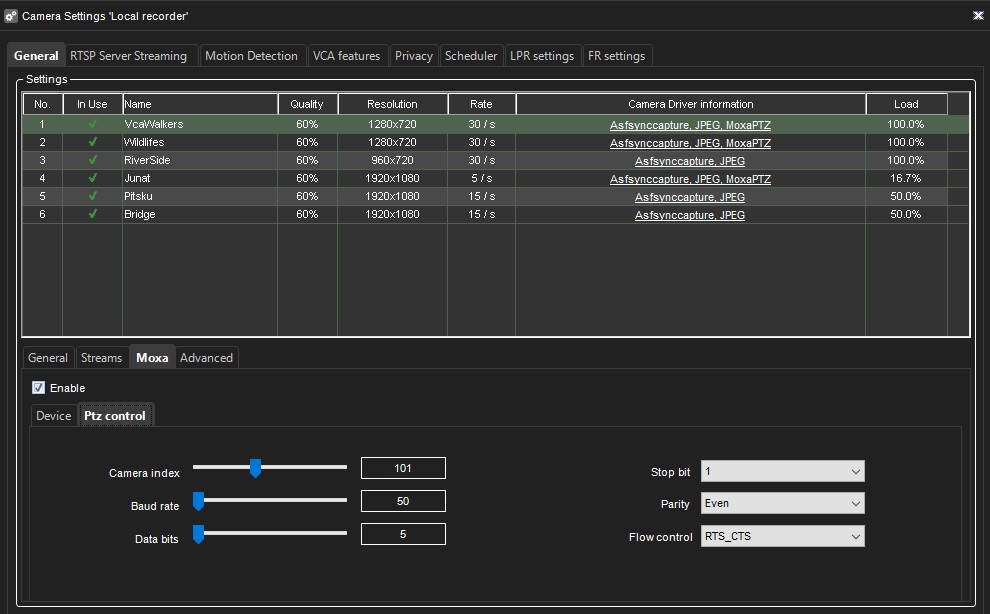990x614 pixels.
Task: Click the Camera index slider handle
Action: (x=255, y=468)
